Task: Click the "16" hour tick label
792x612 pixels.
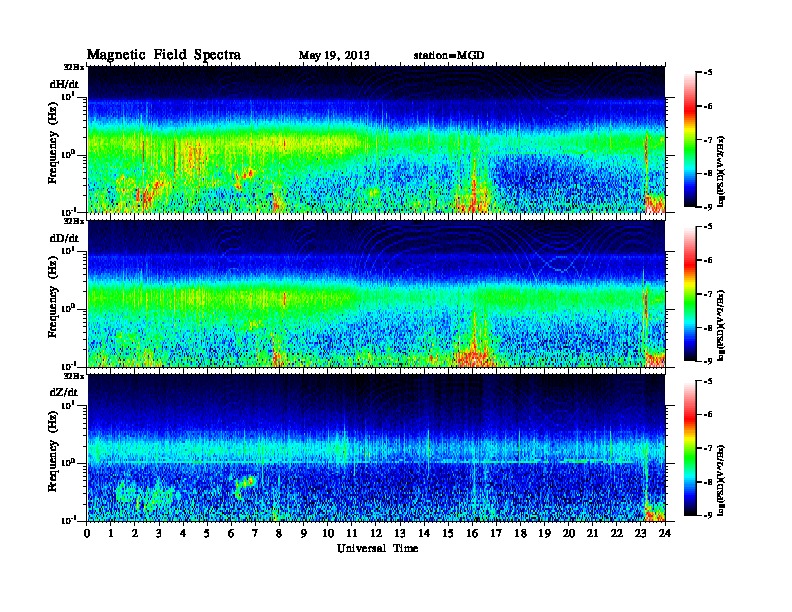Action: tap(472, 533)
